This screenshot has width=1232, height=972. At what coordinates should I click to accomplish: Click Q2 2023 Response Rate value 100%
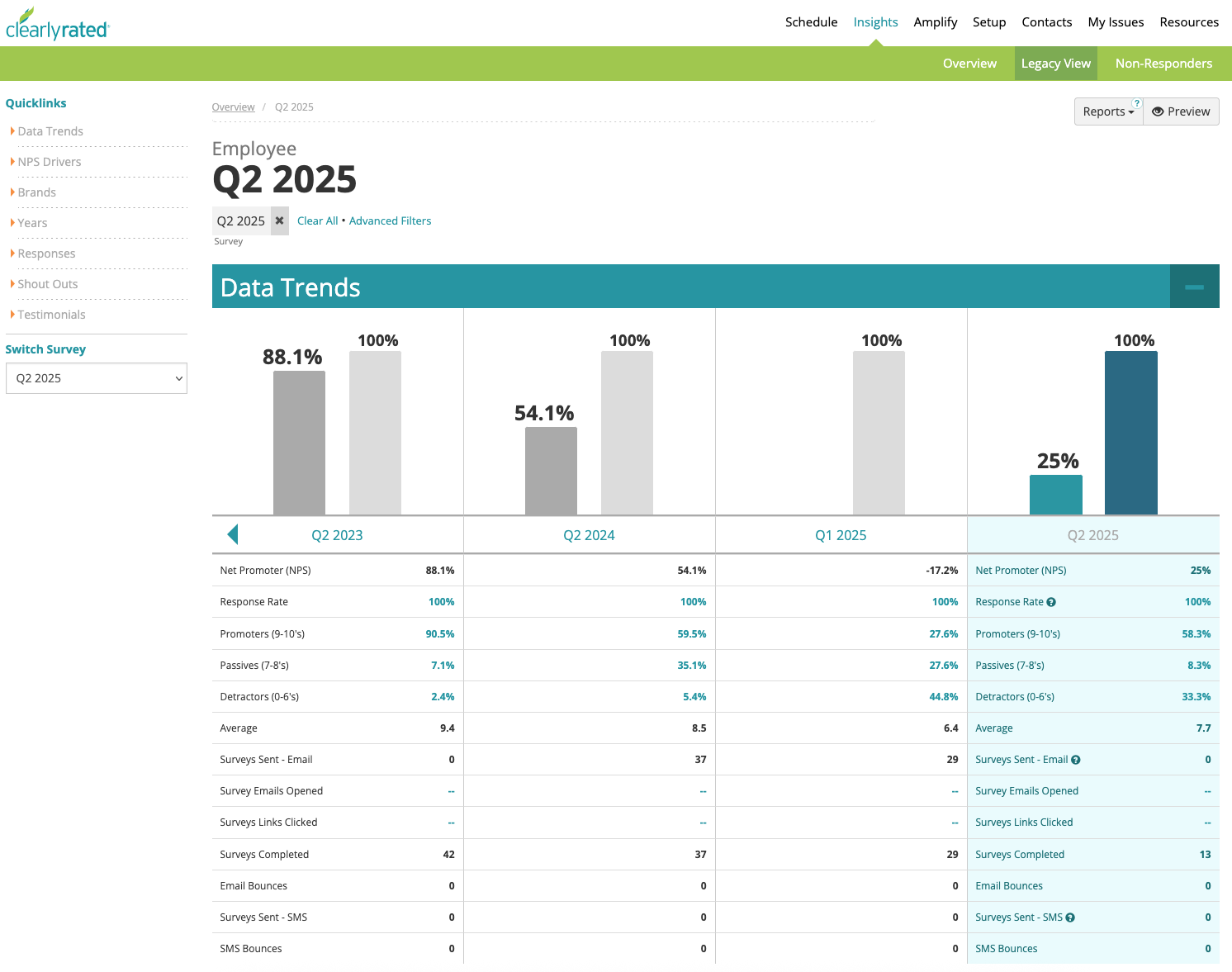tap(442, 602)
